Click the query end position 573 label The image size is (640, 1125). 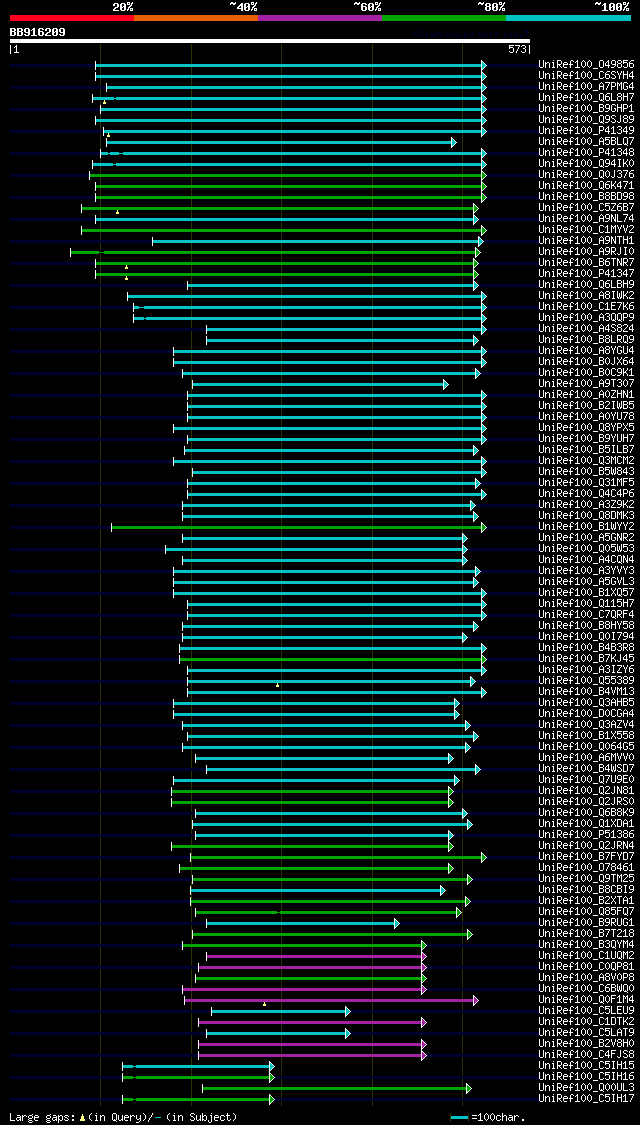pos(519,50)
